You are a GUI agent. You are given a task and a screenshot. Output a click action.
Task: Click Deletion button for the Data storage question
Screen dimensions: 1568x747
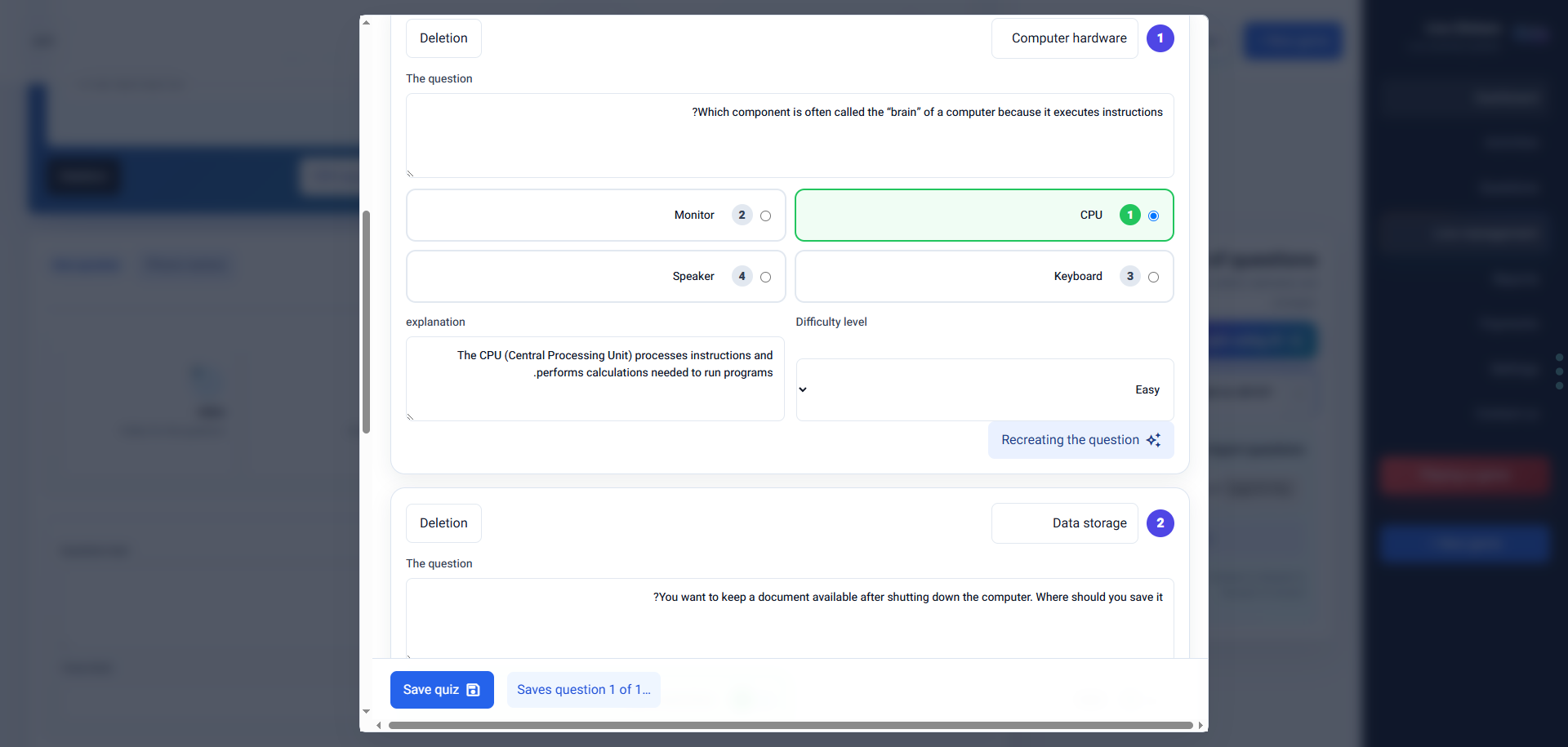(443, 523)
